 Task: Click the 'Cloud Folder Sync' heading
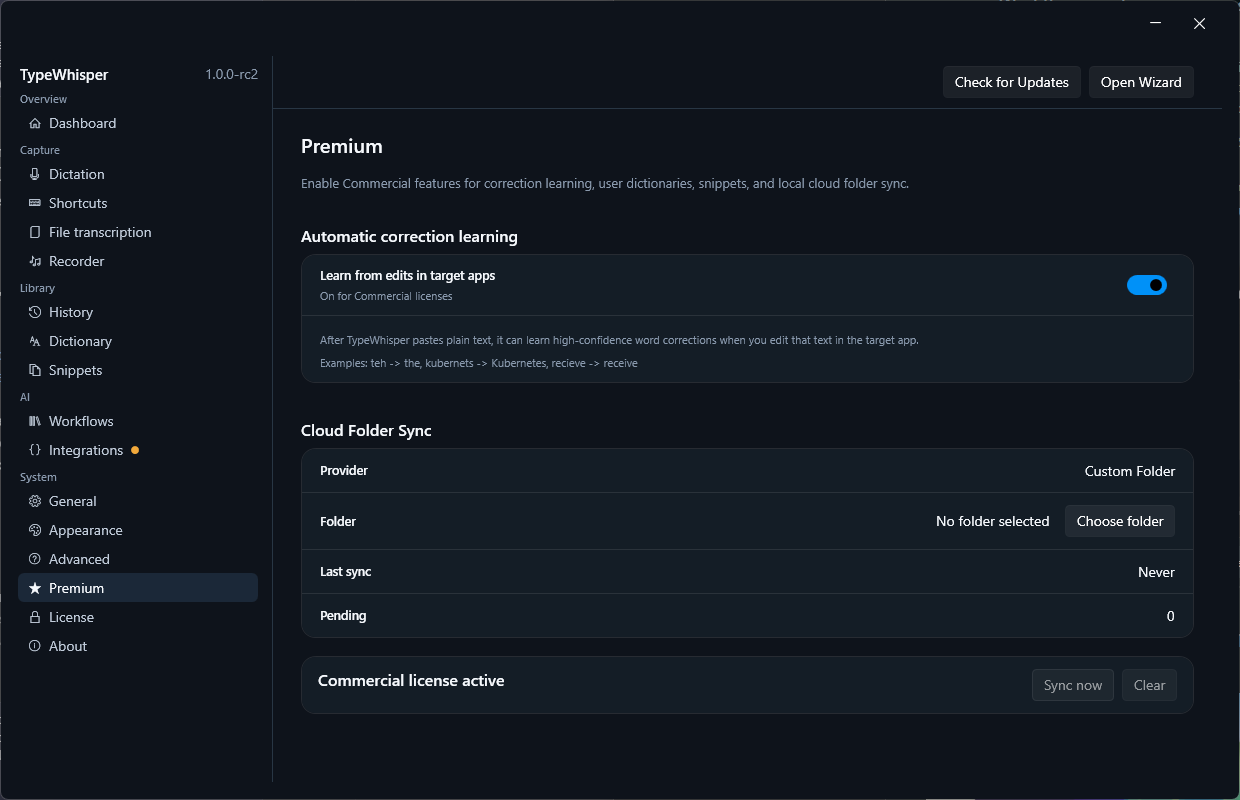coord(366,431)
